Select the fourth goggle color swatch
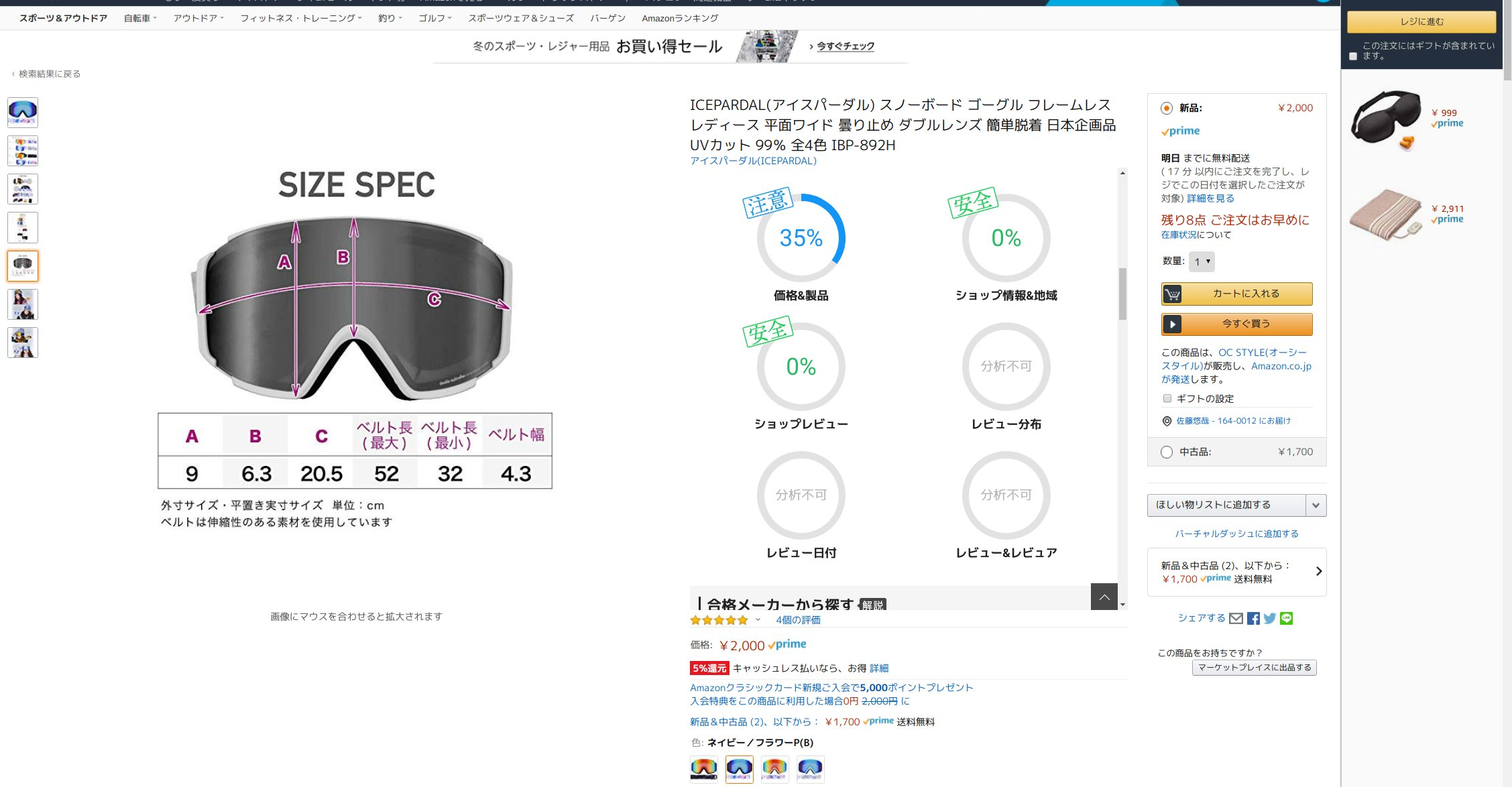The height and width of the screenshot is (787, 1512). 810,769
